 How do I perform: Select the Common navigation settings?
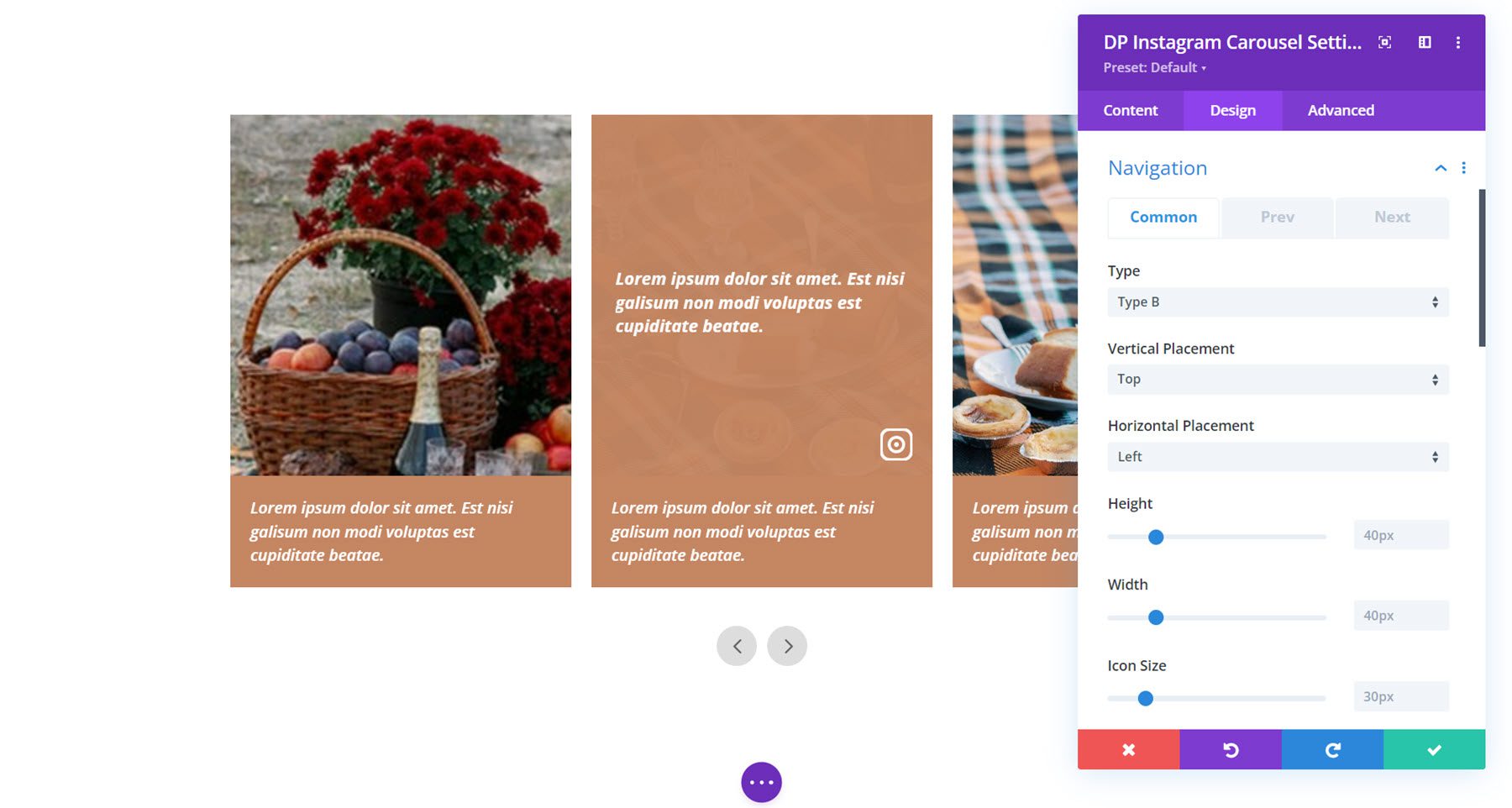pos(1163,217)
